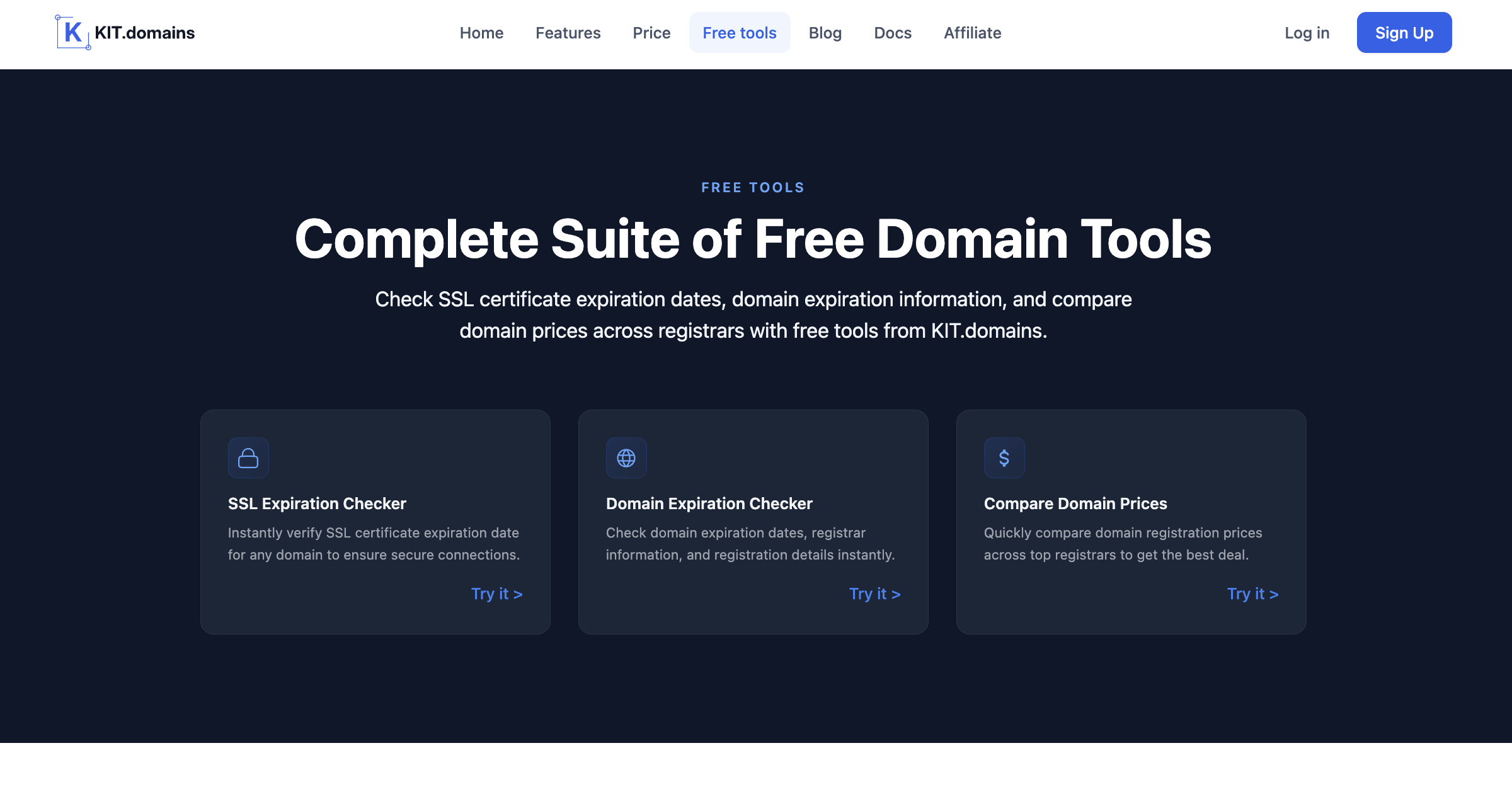
Task: Open the Price page
Action: click(x=651, y=33)
